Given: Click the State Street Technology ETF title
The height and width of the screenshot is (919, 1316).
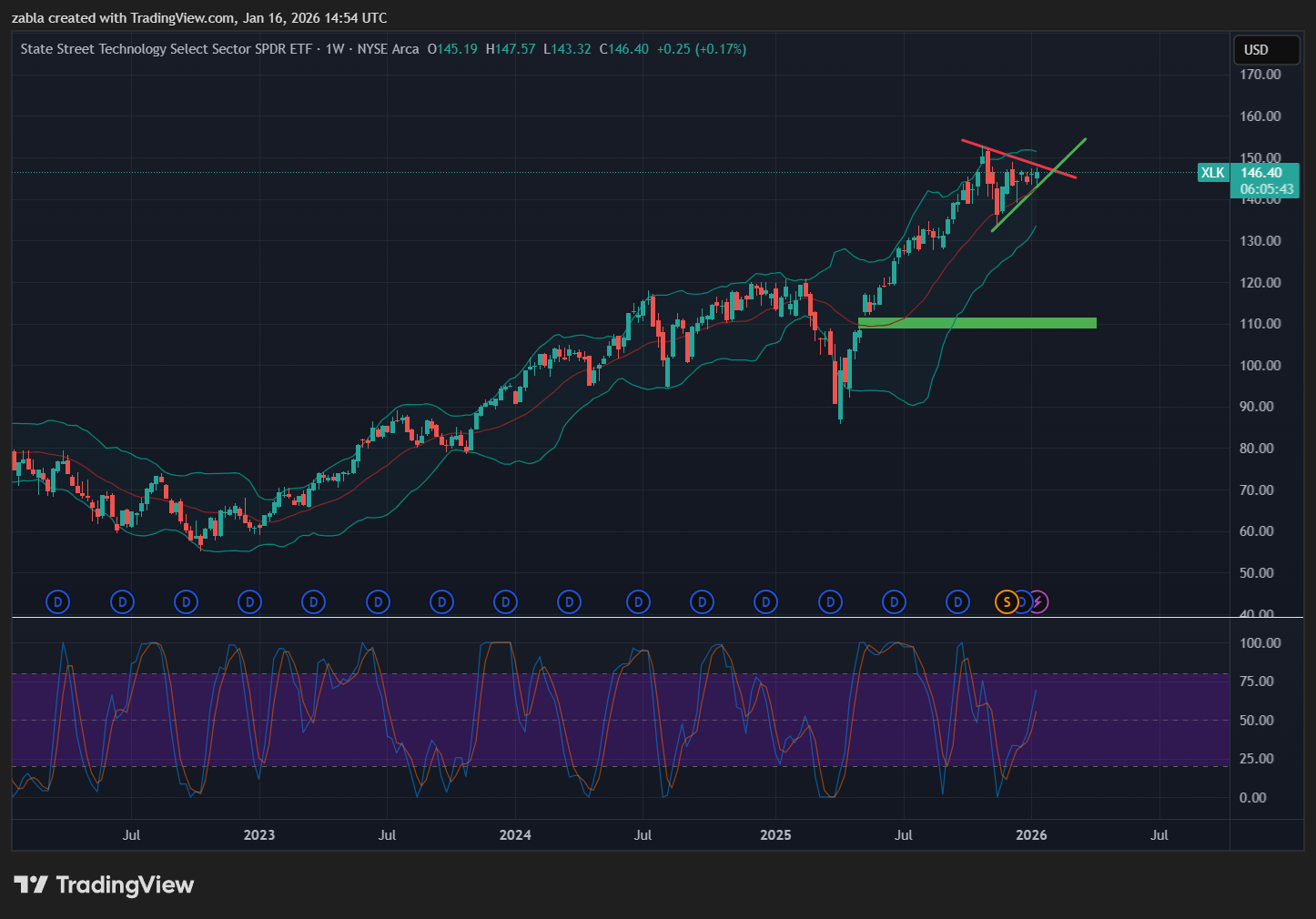Looking at the screenshot, I should pyautogui.click(x=167, y=49).
